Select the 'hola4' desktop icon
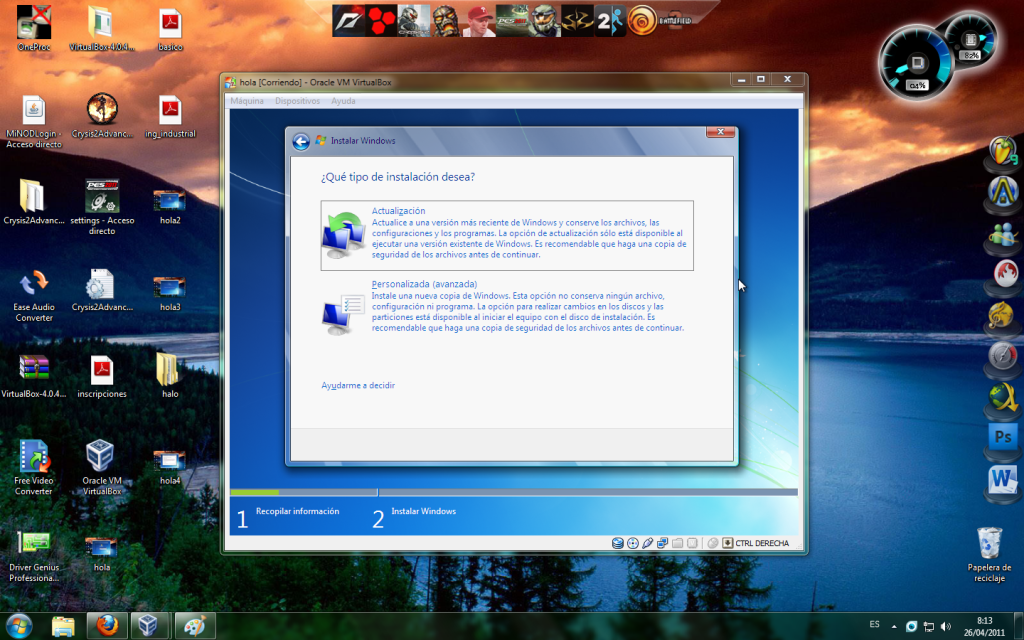 click(170, 466)
